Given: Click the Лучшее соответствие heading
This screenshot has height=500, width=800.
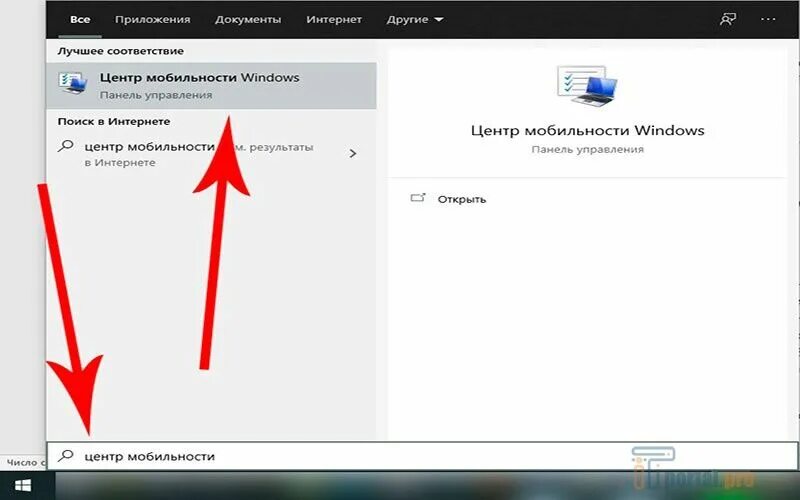Looking at the screenshot, I should (x=120, y=51).
